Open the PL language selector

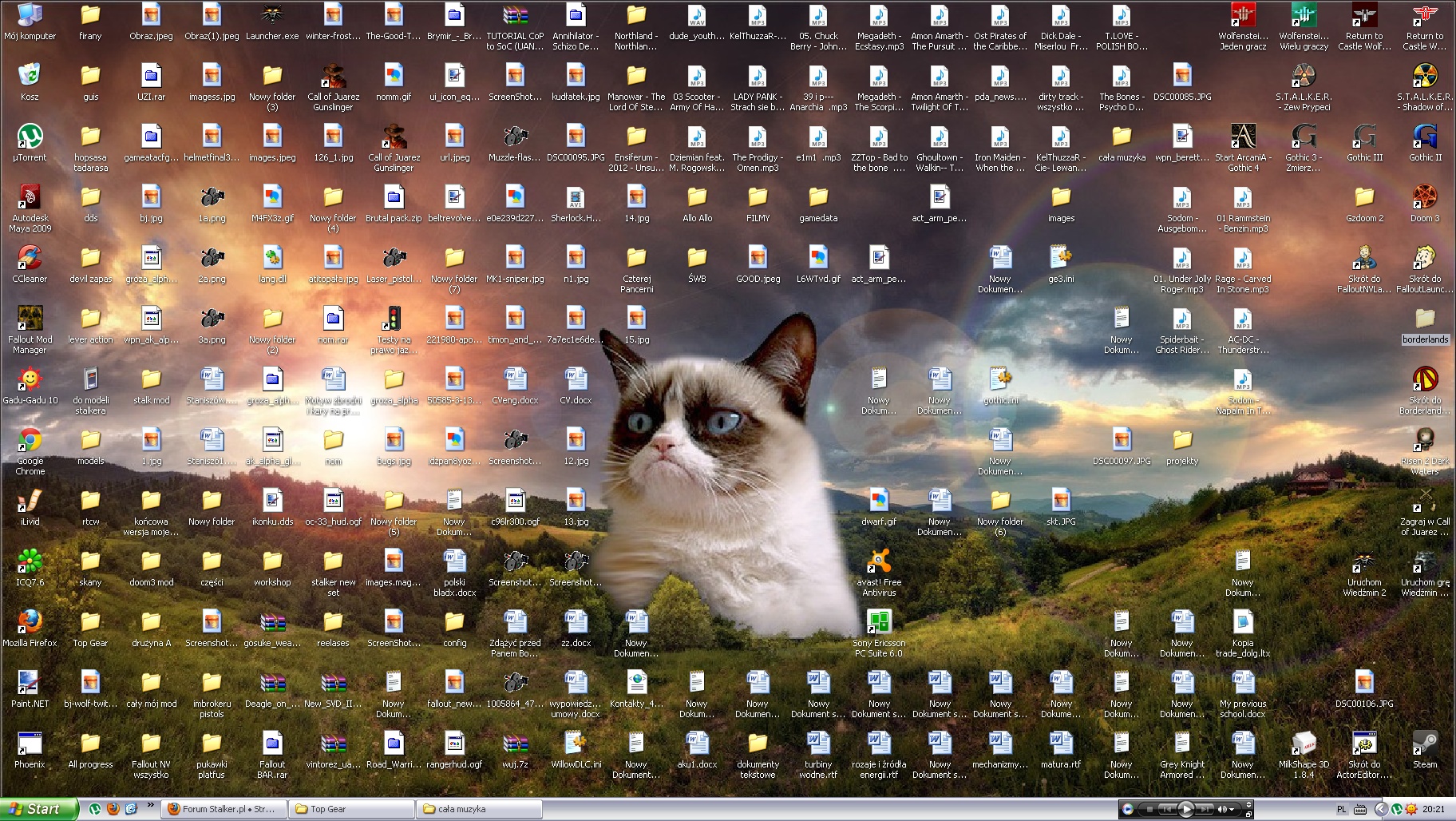[1342, 809]
